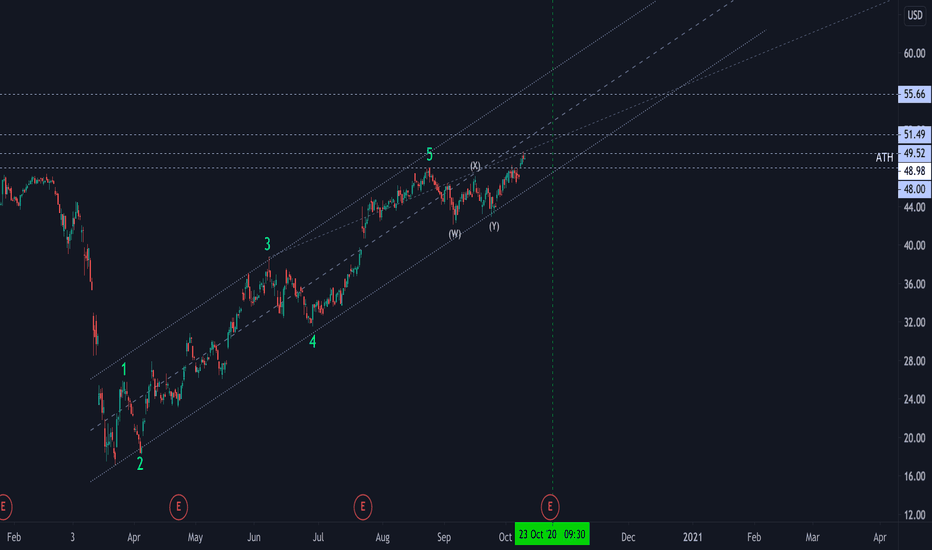Click the earnings E marker under the green vertical line
Screen dimensions: 932x550
point(550,507)
